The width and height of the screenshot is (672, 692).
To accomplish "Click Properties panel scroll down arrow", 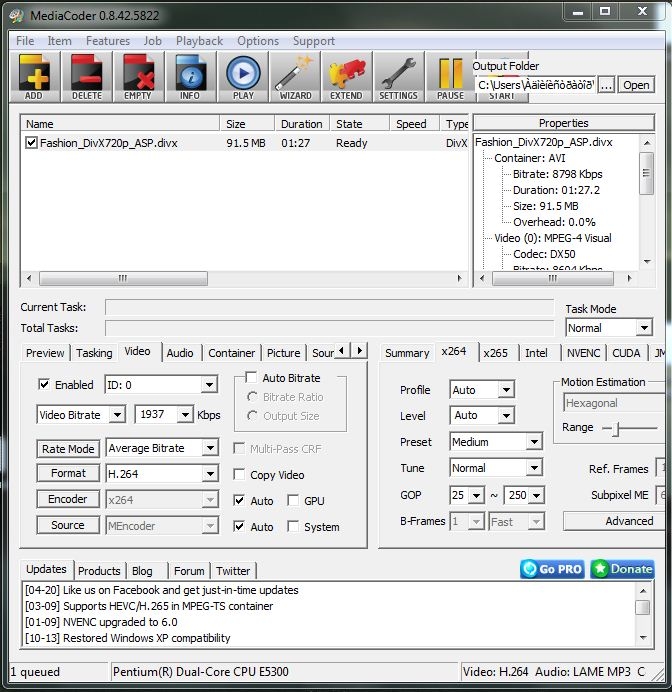I will [647, 262].
